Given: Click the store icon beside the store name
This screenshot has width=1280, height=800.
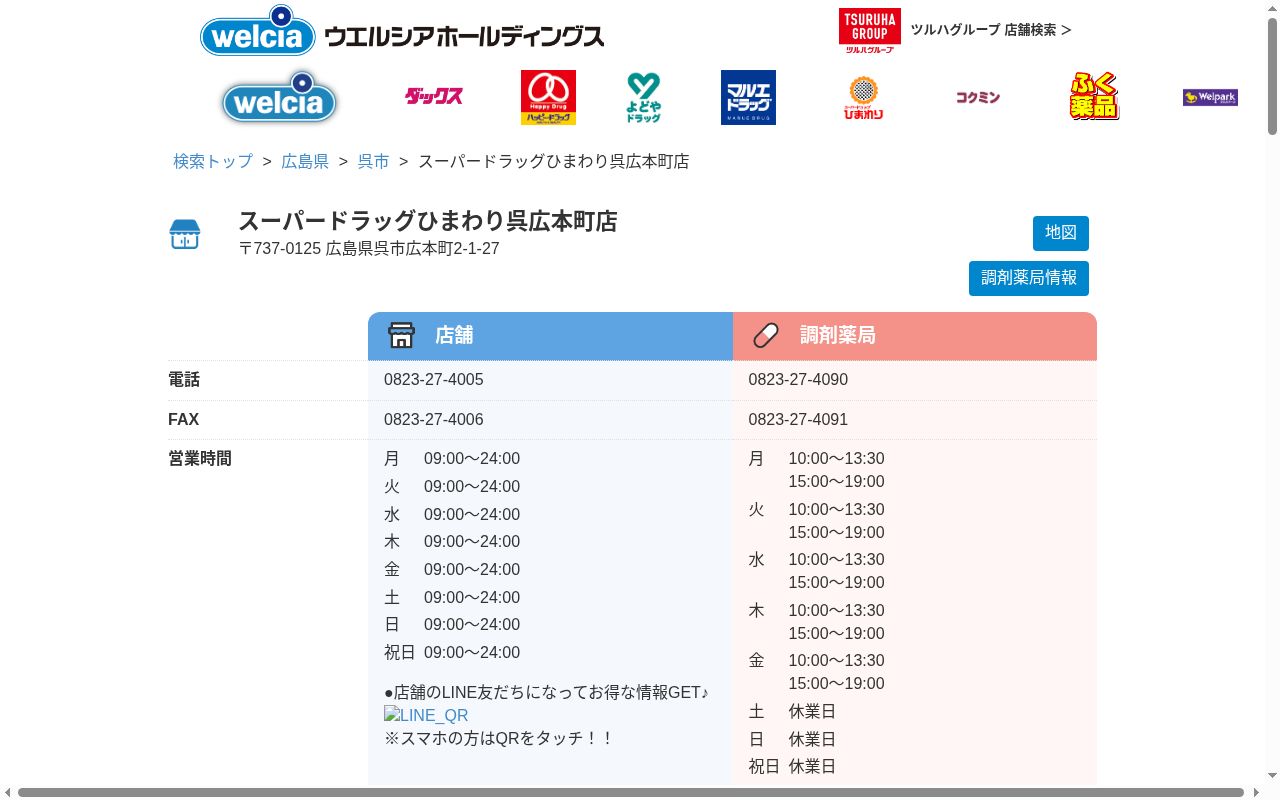Looking at the screenshot, I should click(x=185, y=234).
